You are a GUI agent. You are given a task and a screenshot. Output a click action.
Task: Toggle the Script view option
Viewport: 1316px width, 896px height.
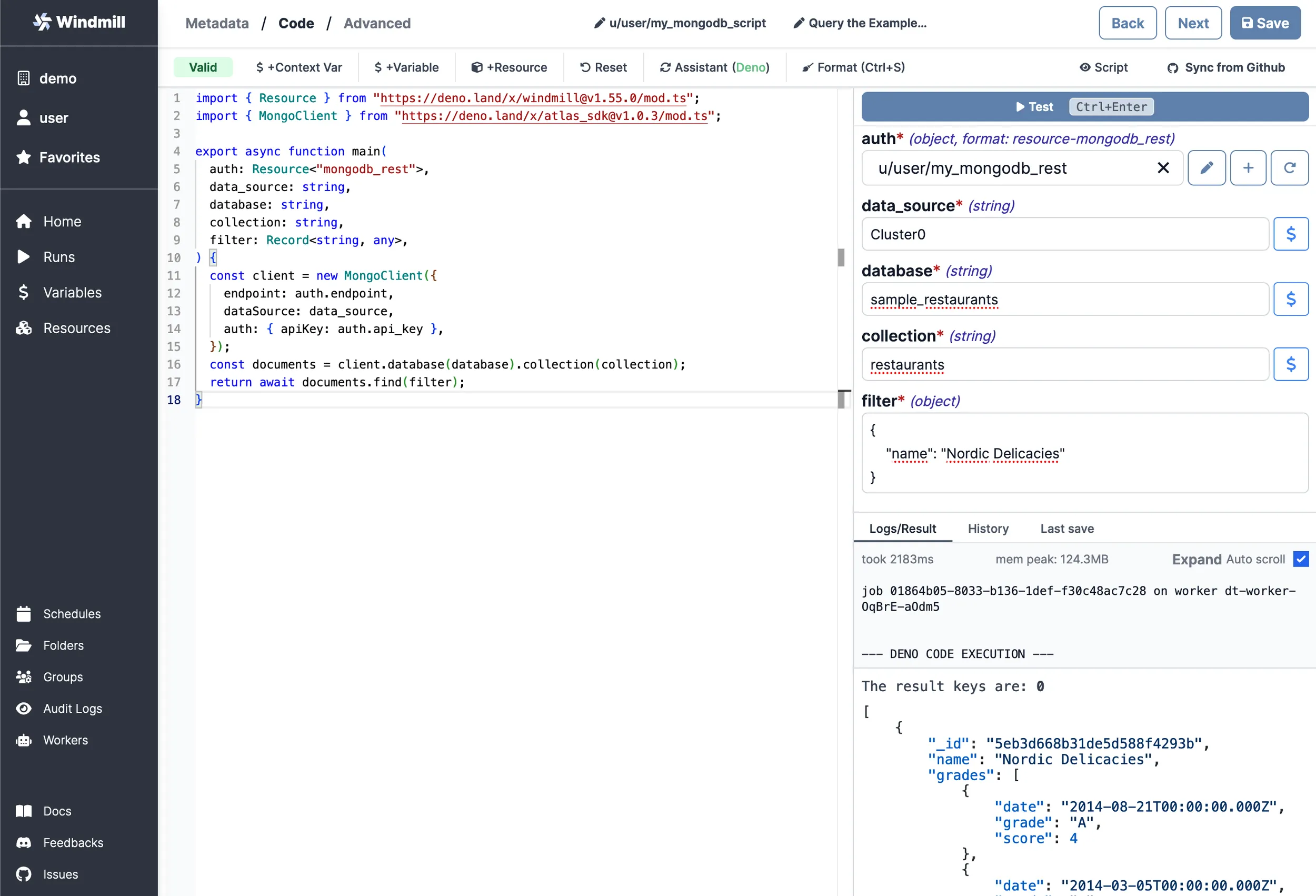1104,67
